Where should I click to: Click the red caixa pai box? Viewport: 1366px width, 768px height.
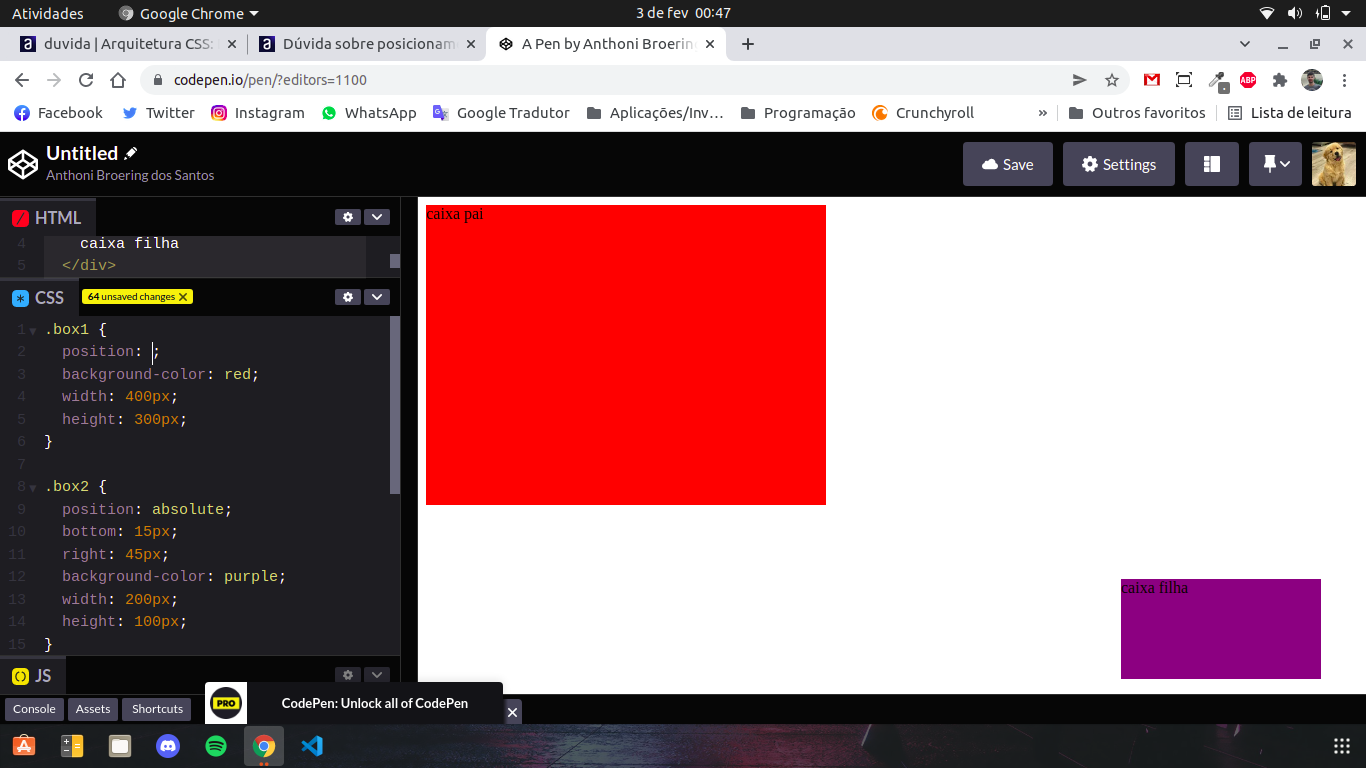[626, 355]
